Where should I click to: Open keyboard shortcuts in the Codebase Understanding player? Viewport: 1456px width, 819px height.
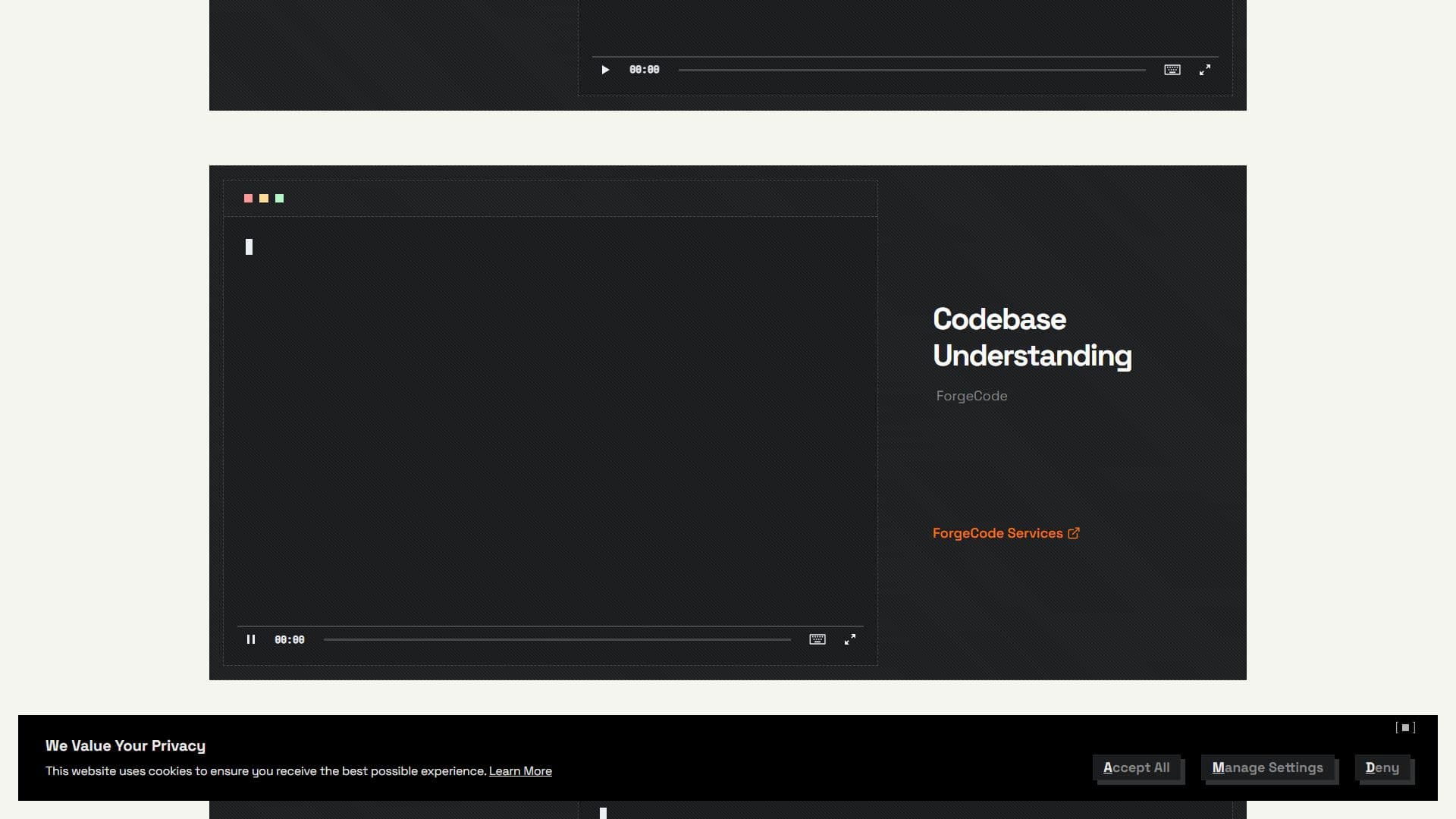click(817, 639)
